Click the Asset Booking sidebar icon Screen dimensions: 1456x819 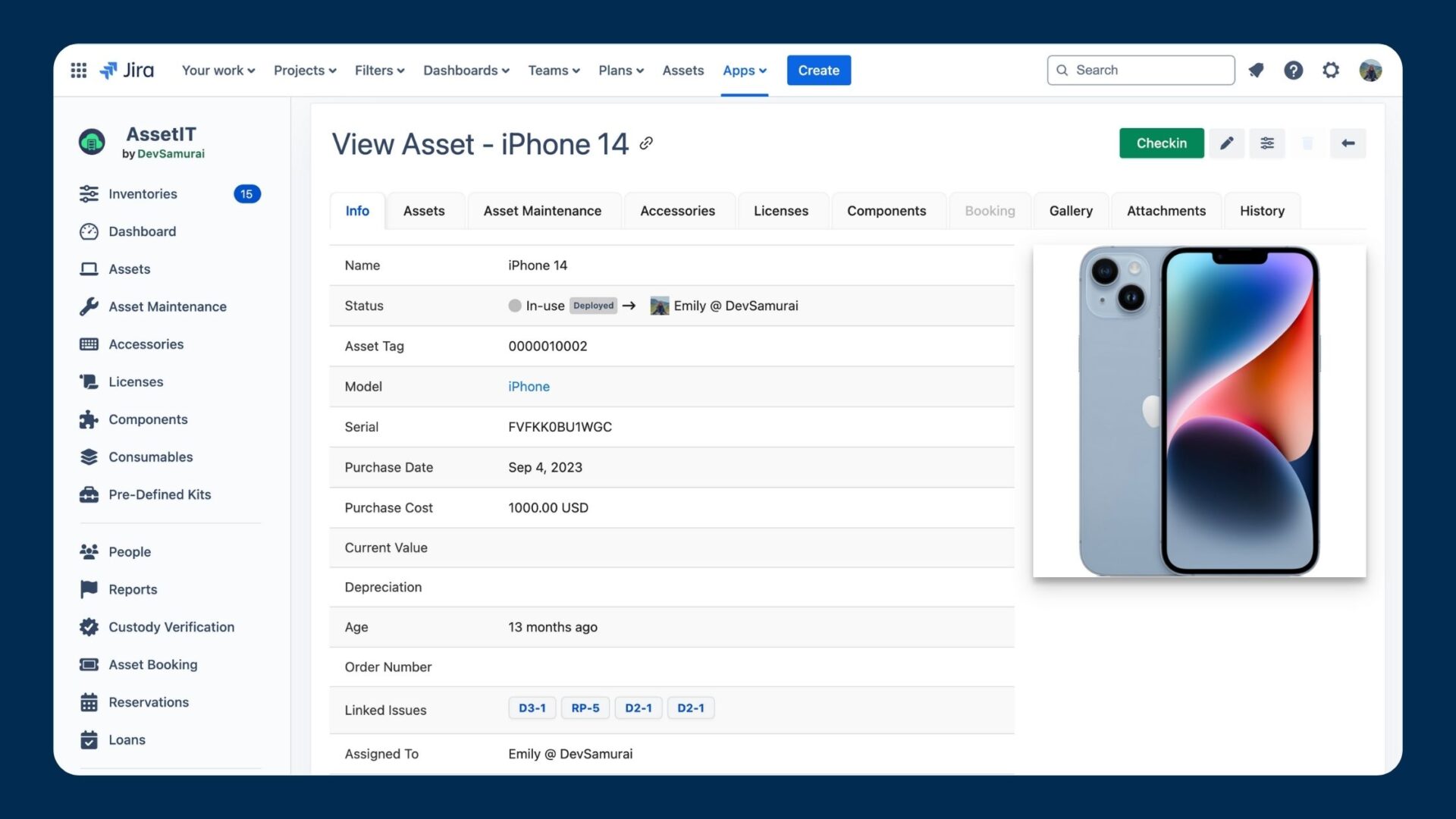pos(90,664)
